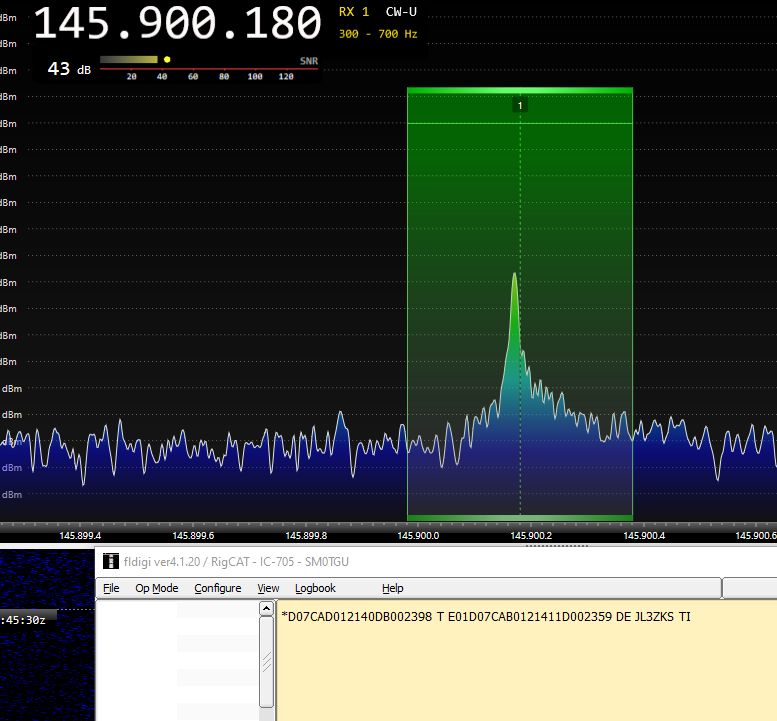777x721 pixels.
Task: Click the SNR level bar meter
Action: pos(129,59)
